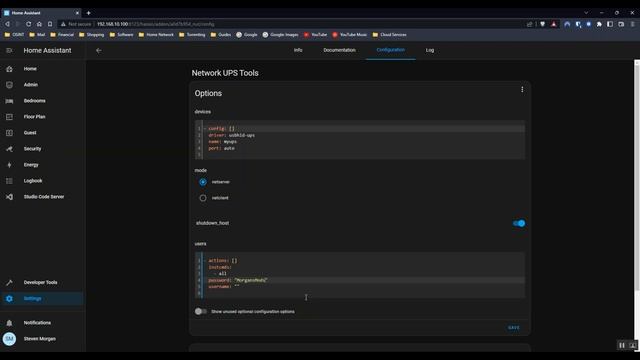Open the Google Images bookmark
This screenshot has height=360, width=640.
point(280,35)
